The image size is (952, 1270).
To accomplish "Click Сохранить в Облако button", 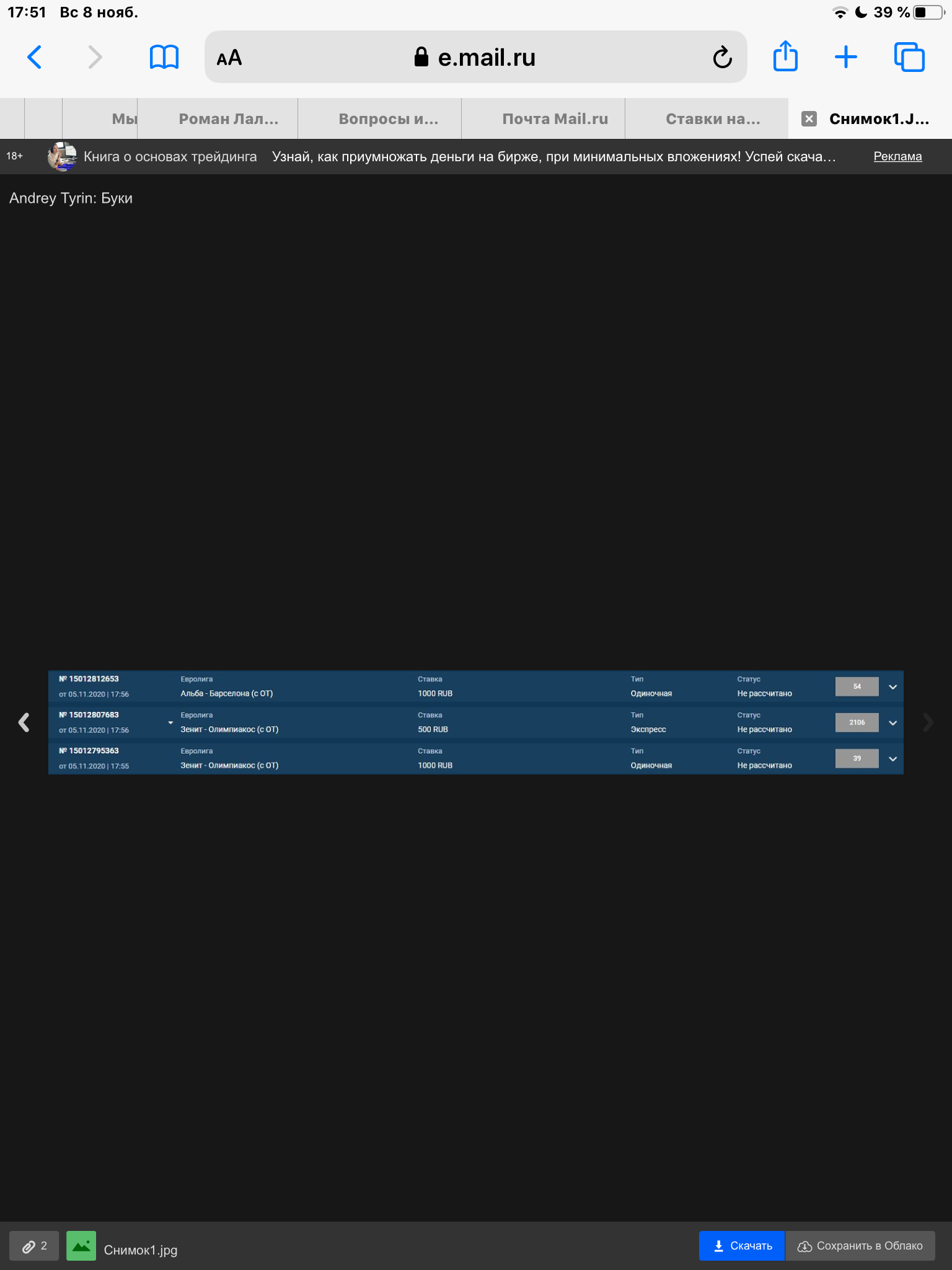I will coord(860,1246).
